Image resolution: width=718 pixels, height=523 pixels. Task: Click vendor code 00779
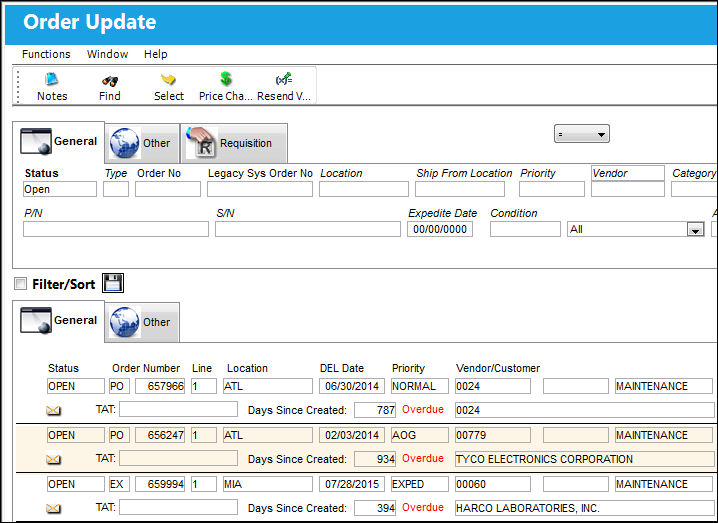point(493,435)
